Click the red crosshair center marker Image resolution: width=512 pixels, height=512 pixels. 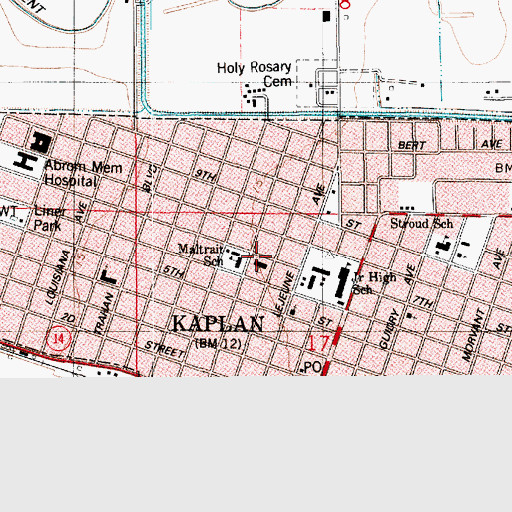click(256, 256)
